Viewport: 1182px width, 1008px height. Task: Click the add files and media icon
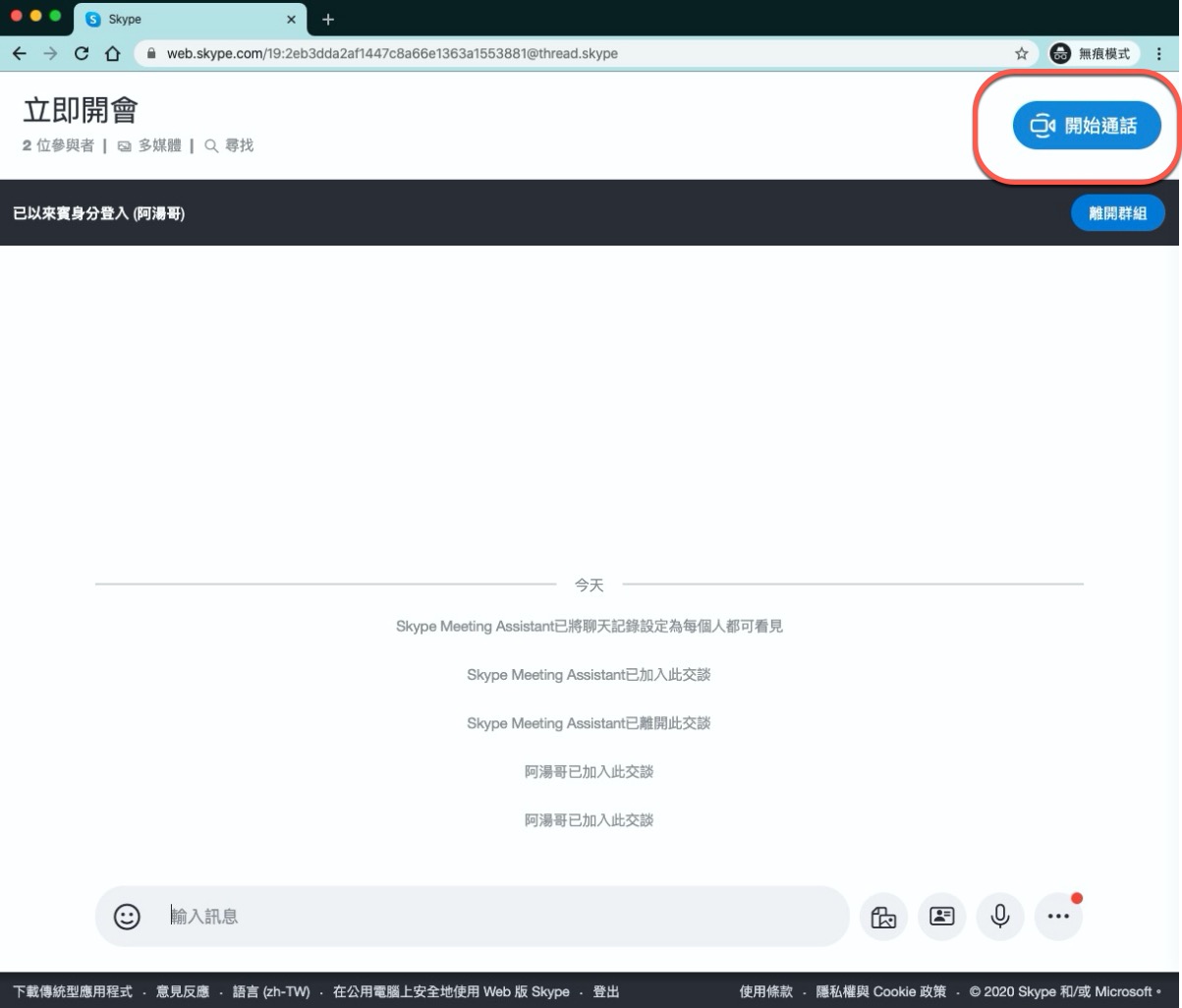point(883,917)
